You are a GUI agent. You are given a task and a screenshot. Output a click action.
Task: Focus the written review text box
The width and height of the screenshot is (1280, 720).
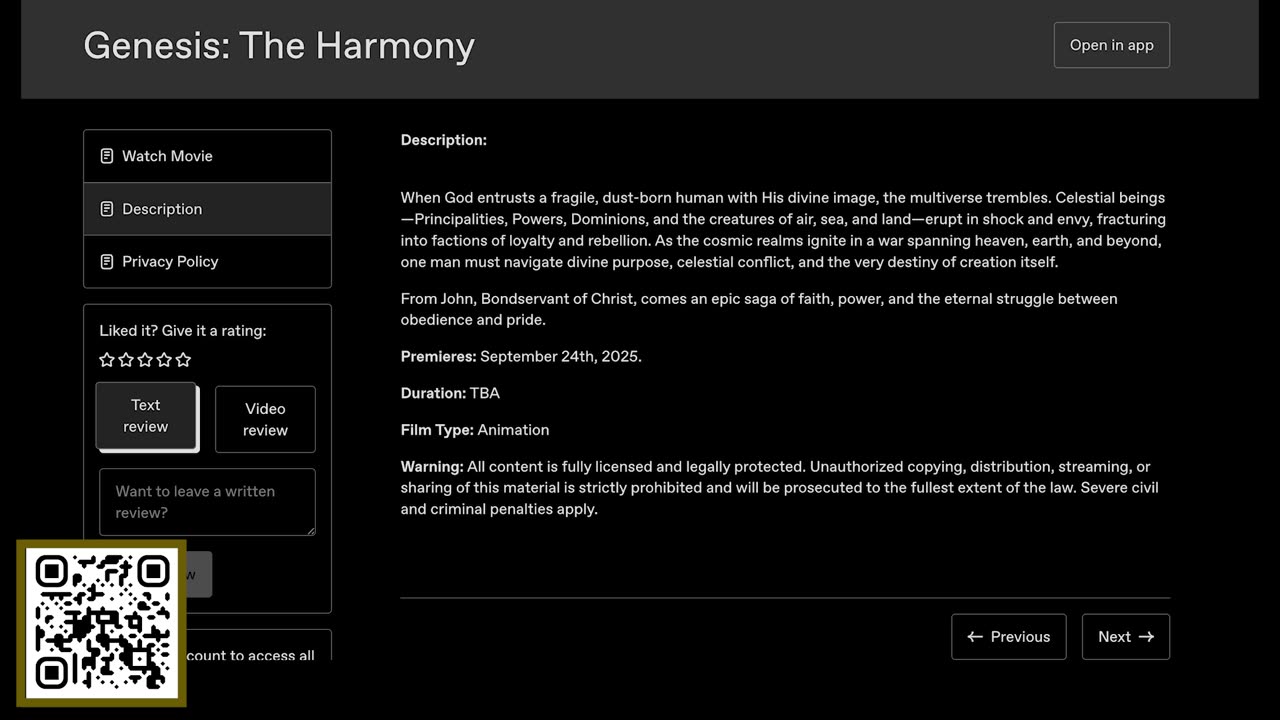[207, 502]
